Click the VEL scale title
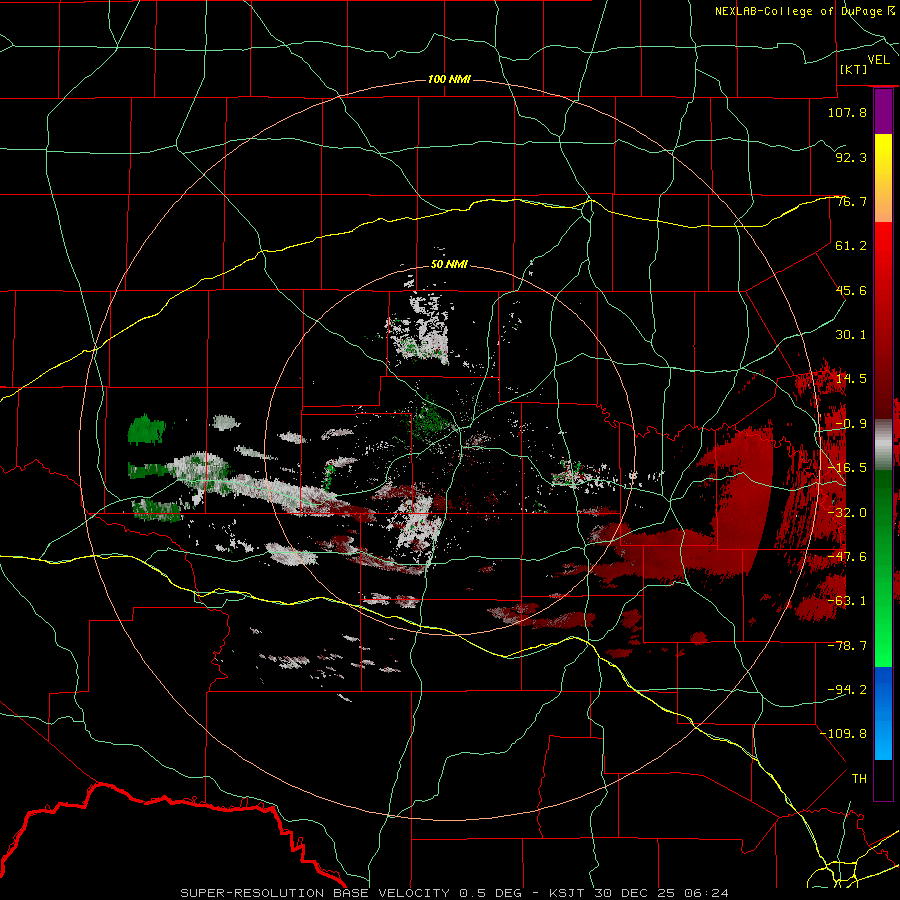 [x=878, y=60]
